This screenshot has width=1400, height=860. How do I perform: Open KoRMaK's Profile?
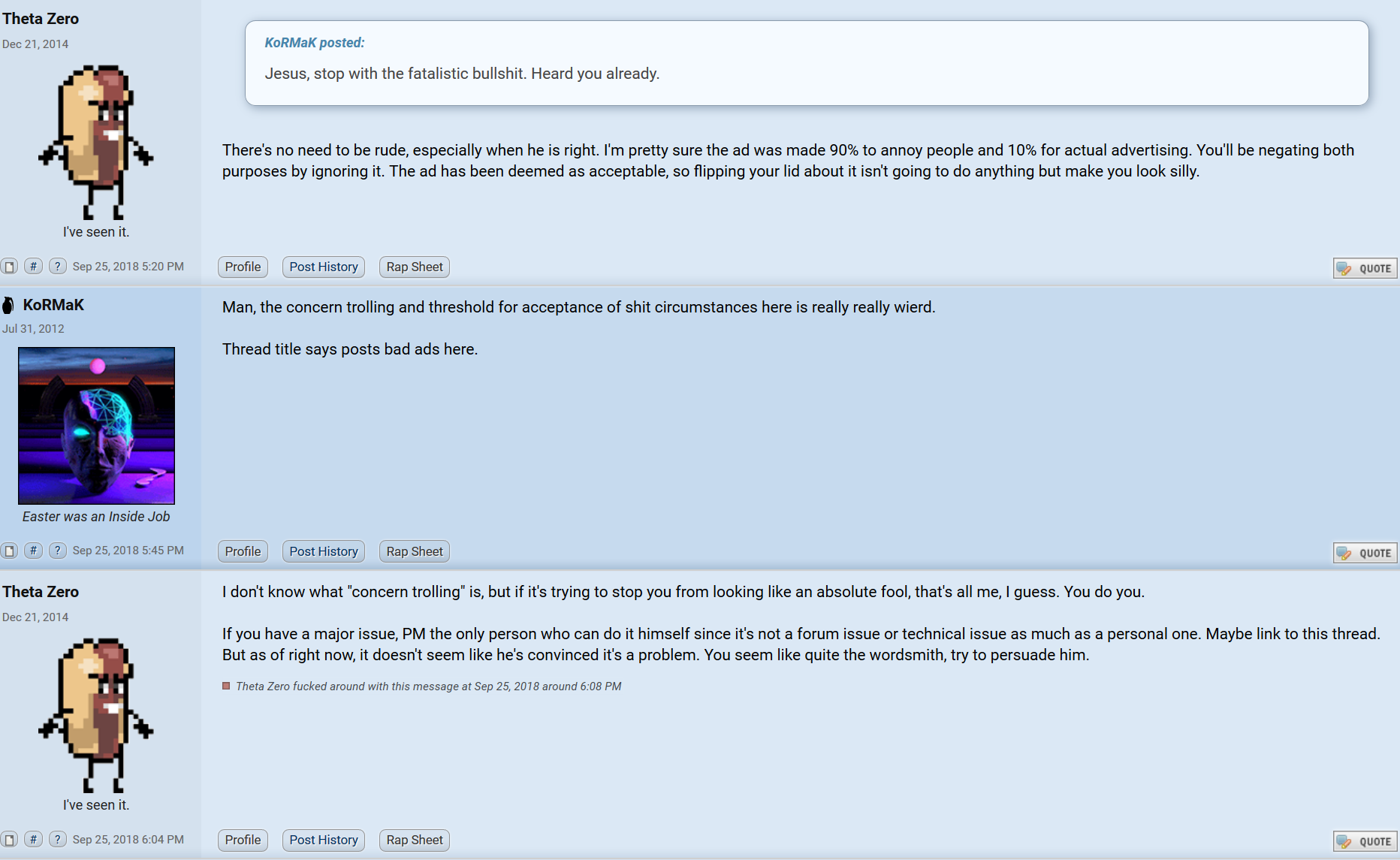(x=243, y=551)
